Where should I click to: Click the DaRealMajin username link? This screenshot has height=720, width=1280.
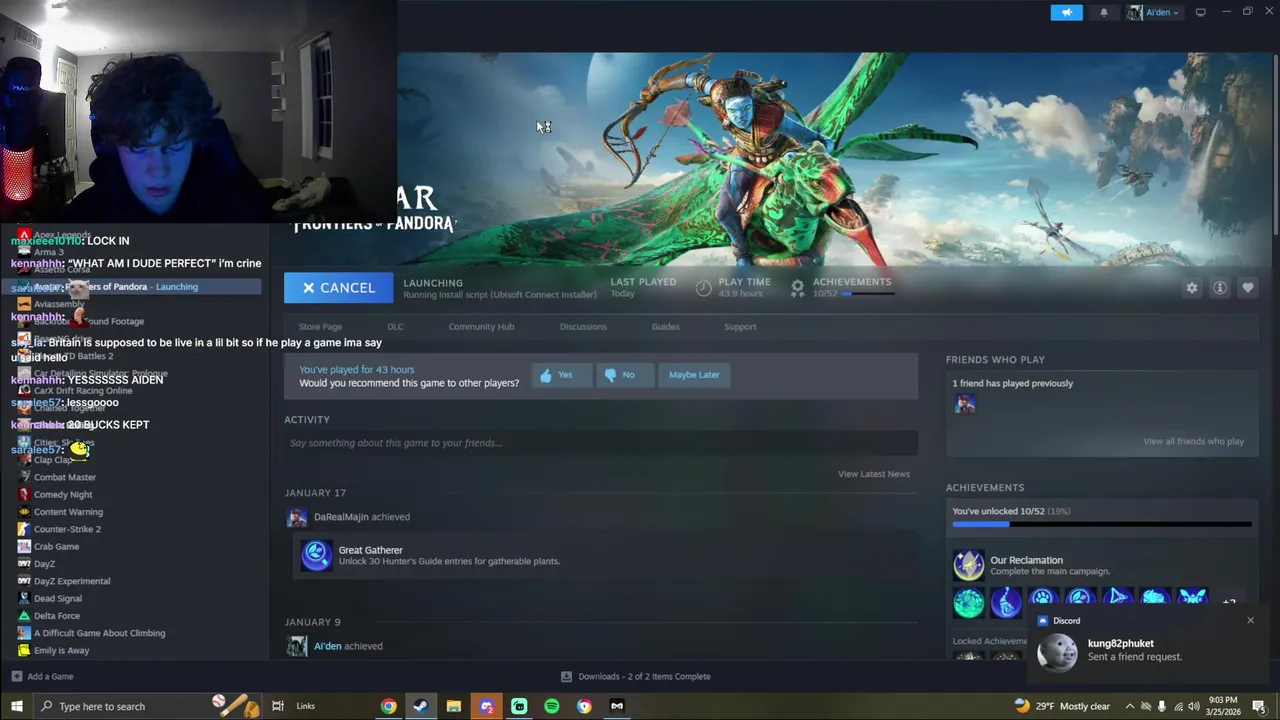pos(341,517)
